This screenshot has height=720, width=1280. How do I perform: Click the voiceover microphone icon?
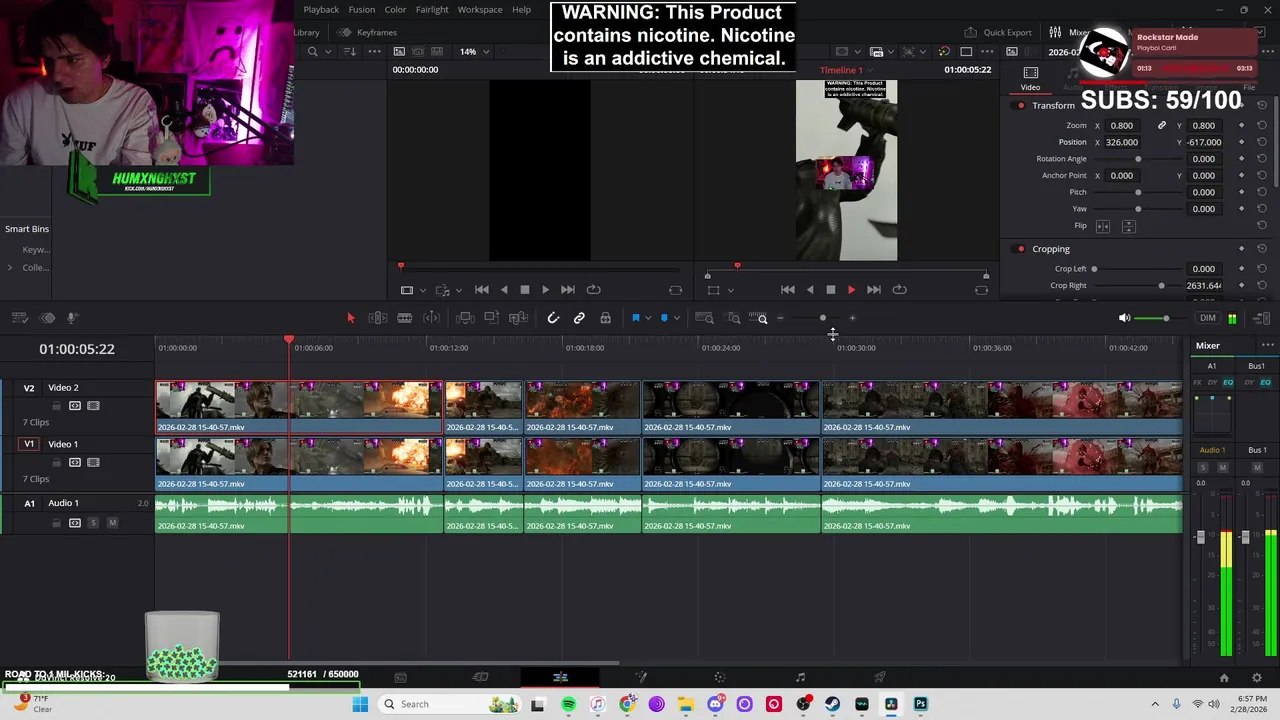[72, 318]
